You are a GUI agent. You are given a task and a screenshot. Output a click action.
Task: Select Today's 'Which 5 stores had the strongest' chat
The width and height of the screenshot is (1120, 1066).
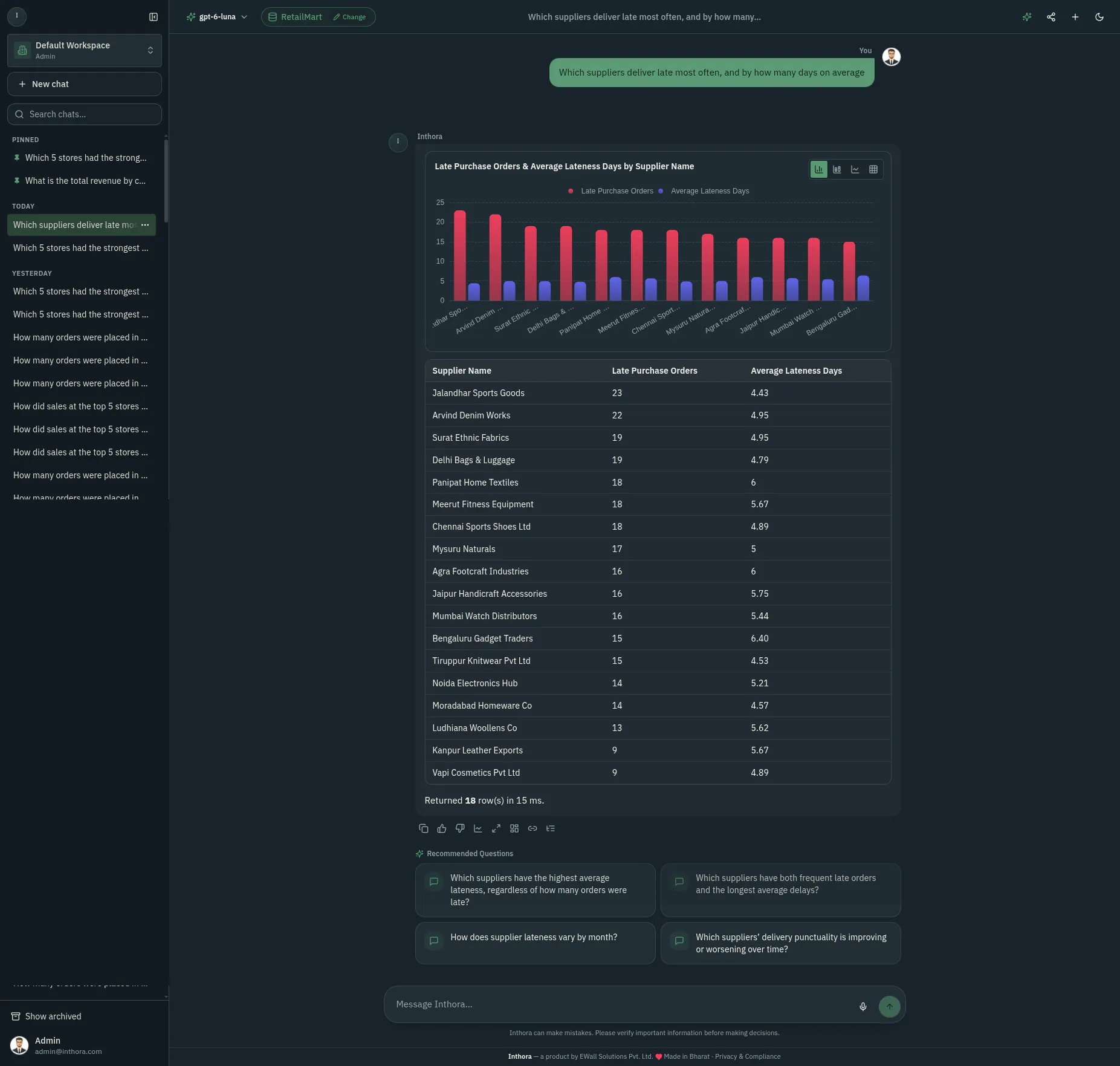[x=80, y=248]
